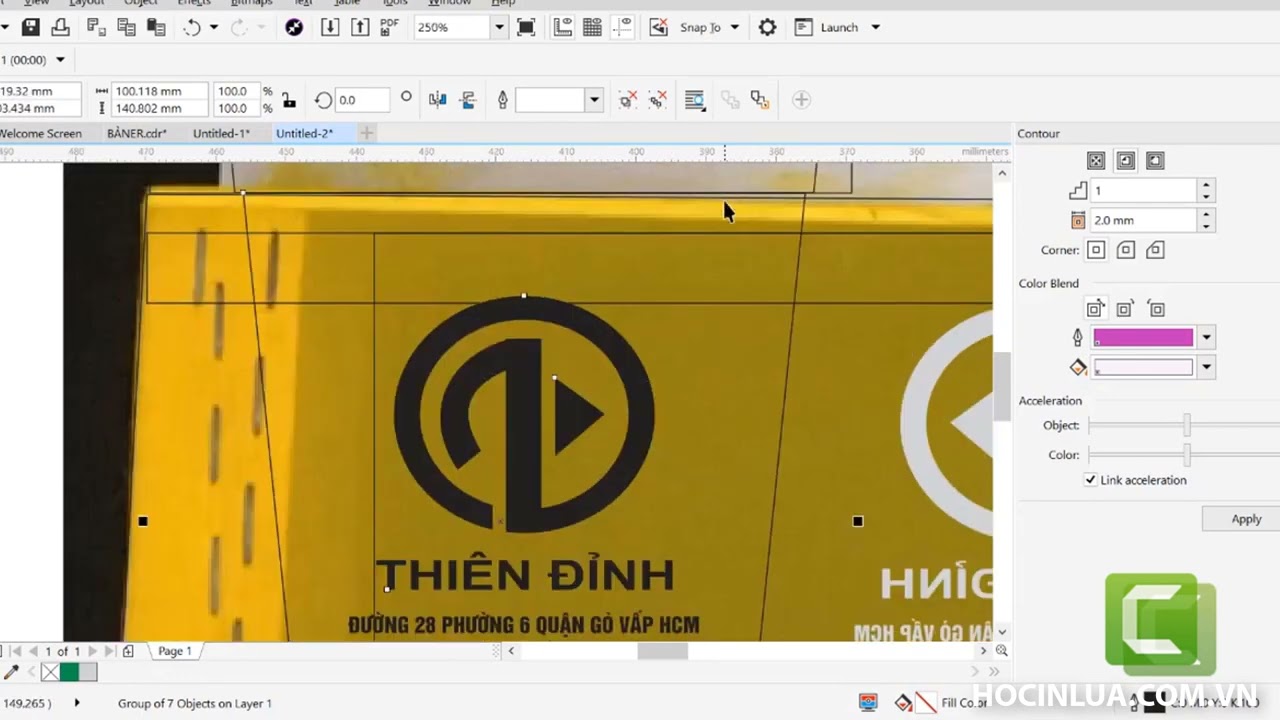This screenshot has height=720, width=1280.
Task: Select the Inside contour option
Action: 1126,161
